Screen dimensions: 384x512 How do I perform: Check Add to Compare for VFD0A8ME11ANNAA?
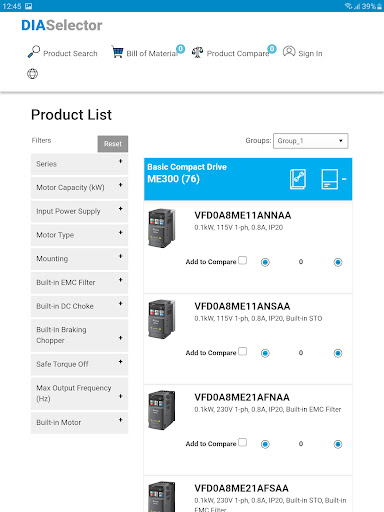[x=243, y=260]
